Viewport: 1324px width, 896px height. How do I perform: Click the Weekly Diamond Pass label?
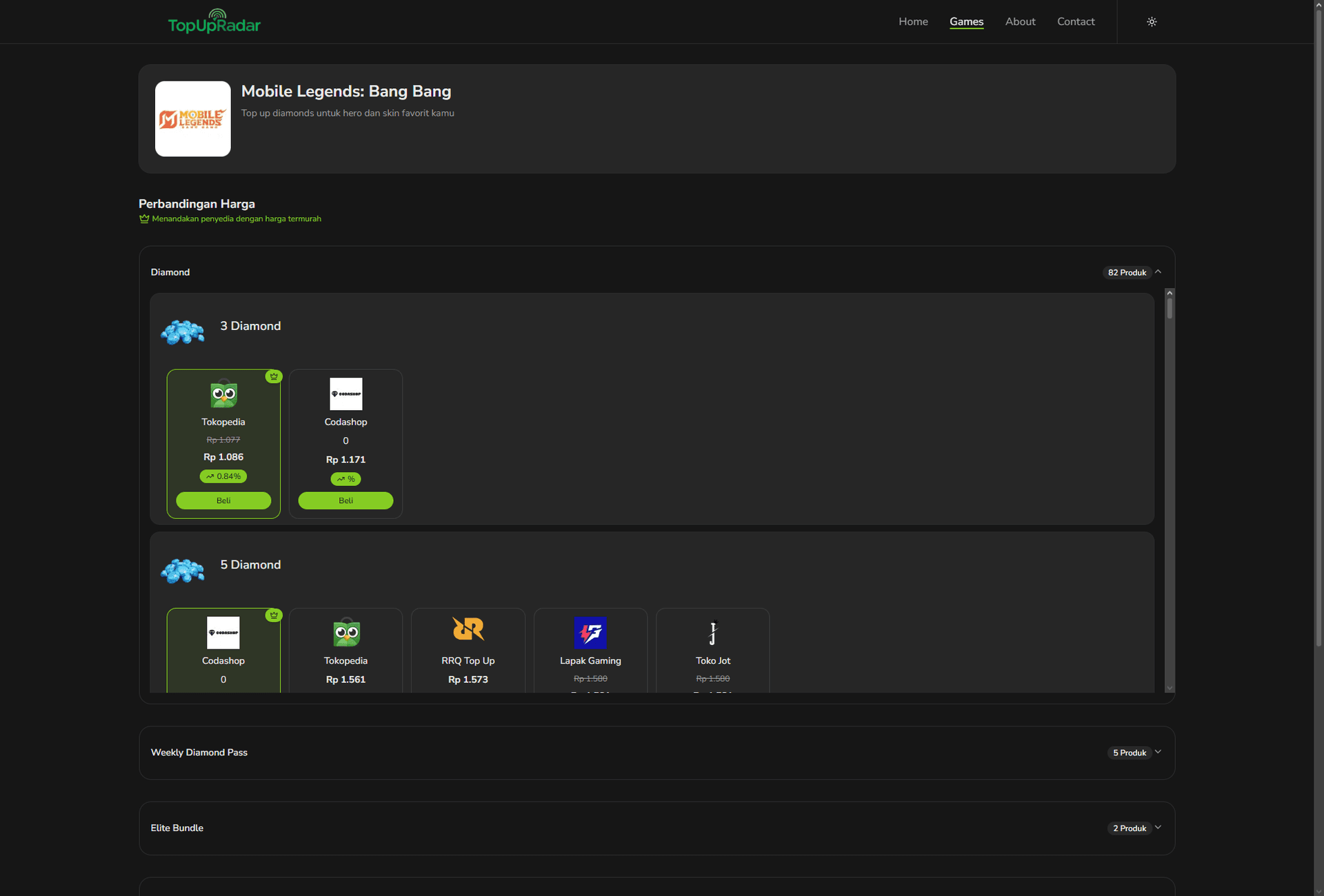pos(199,753)
